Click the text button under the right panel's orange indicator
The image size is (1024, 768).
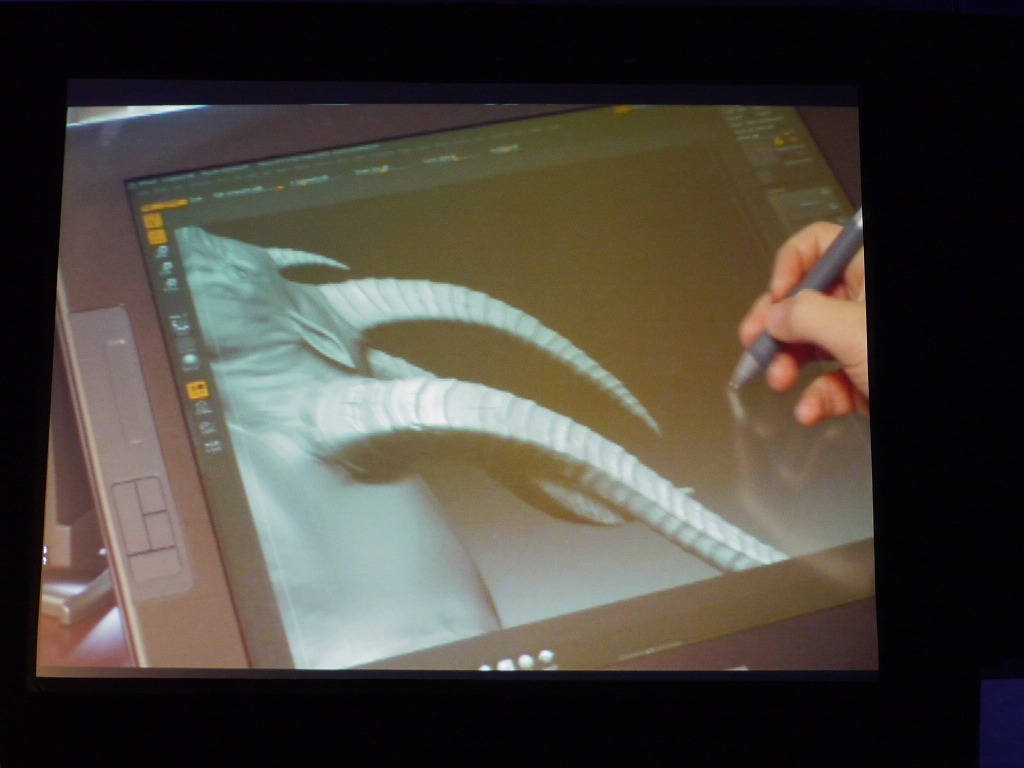click(796, 159)
